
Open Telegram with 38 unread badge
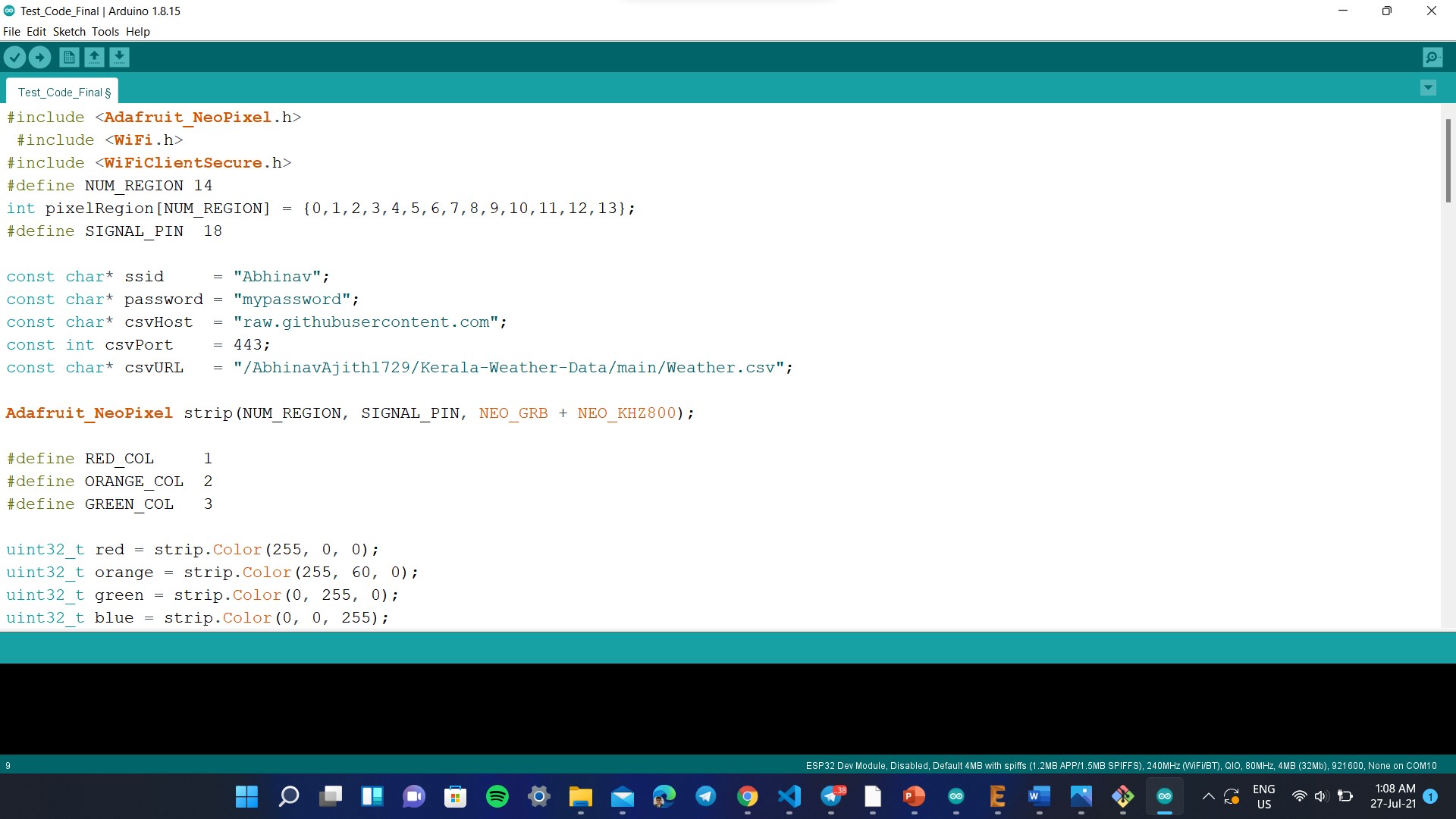click(x=832, y=796)
